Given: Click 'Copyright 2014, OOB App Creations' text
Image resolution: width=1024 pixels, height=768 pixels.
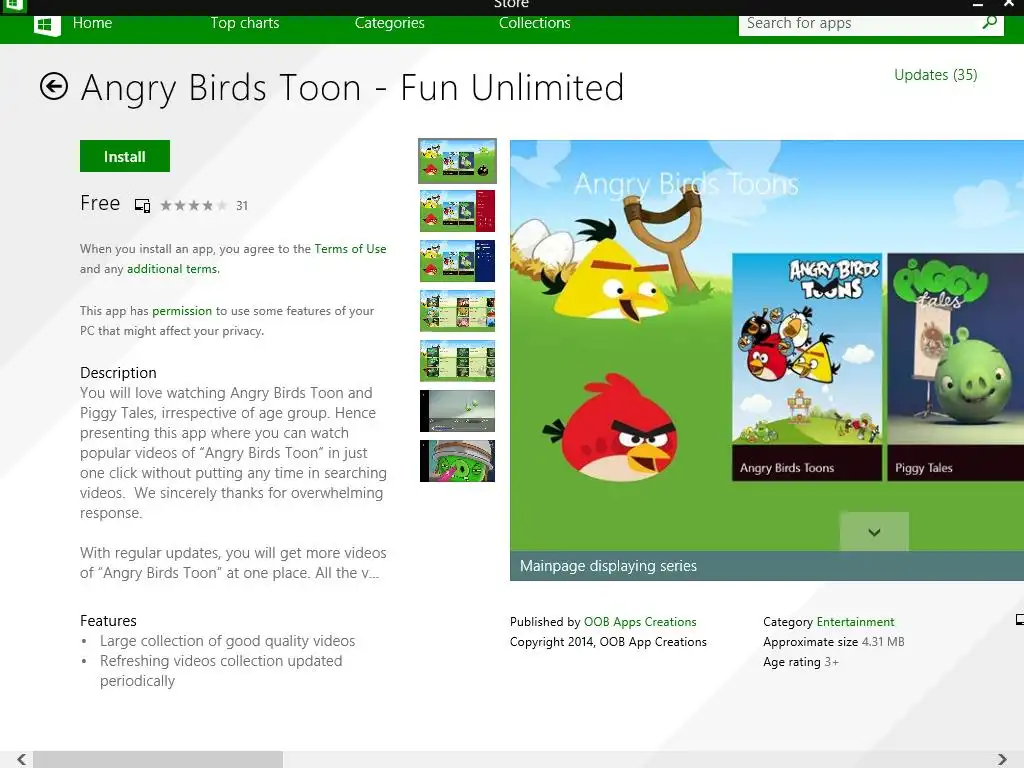Looking at the screenshot, I should (x=608, y=642).
